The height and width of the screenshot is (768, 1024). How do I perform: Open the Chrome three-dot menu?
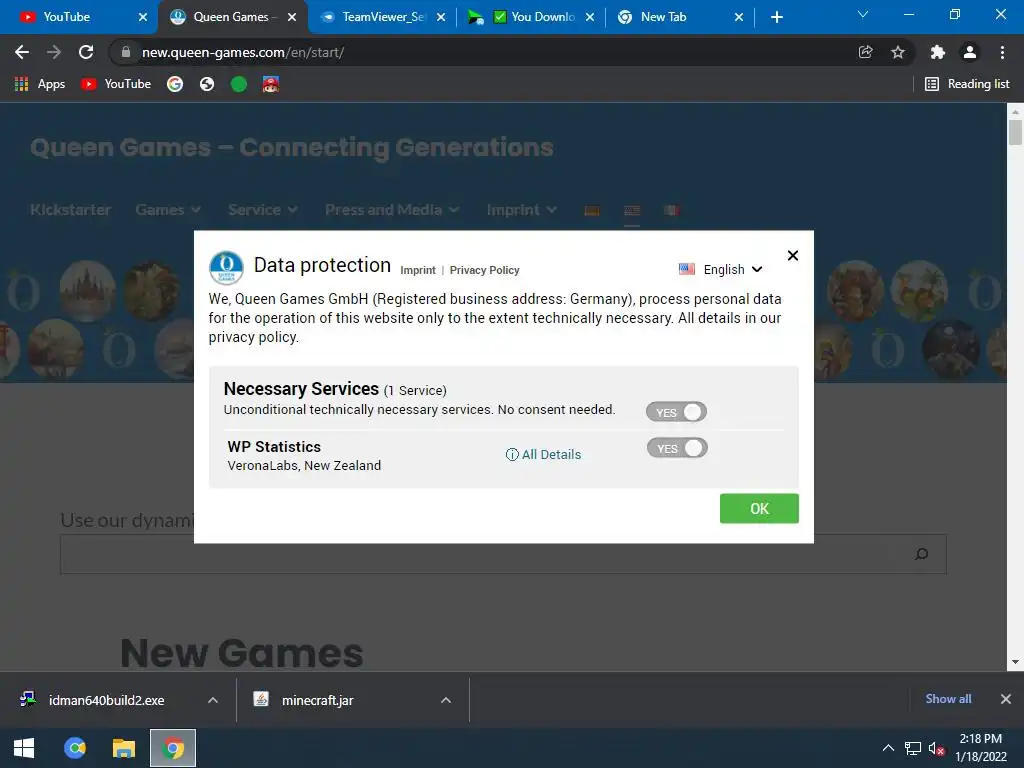coord(1002,52)
